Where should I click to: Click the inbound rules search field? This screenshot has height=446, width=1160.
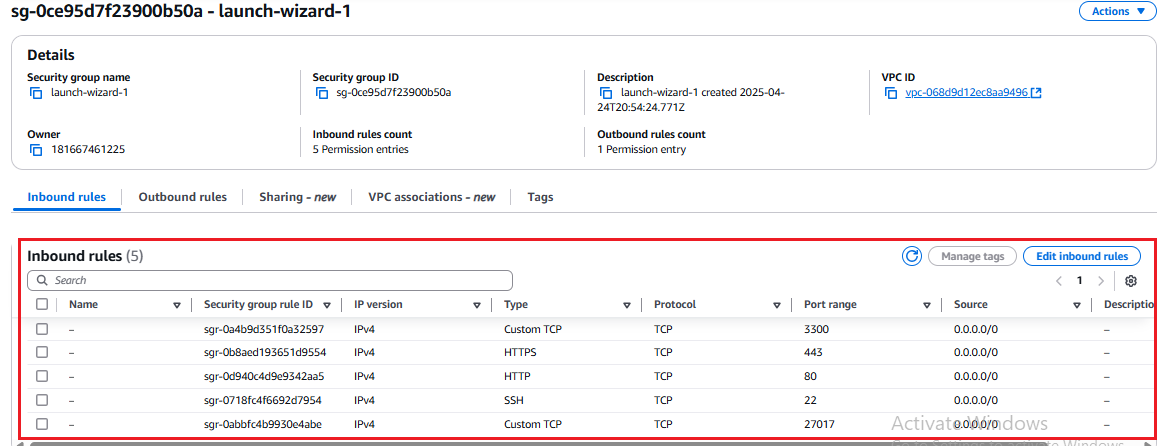[270, 280]
